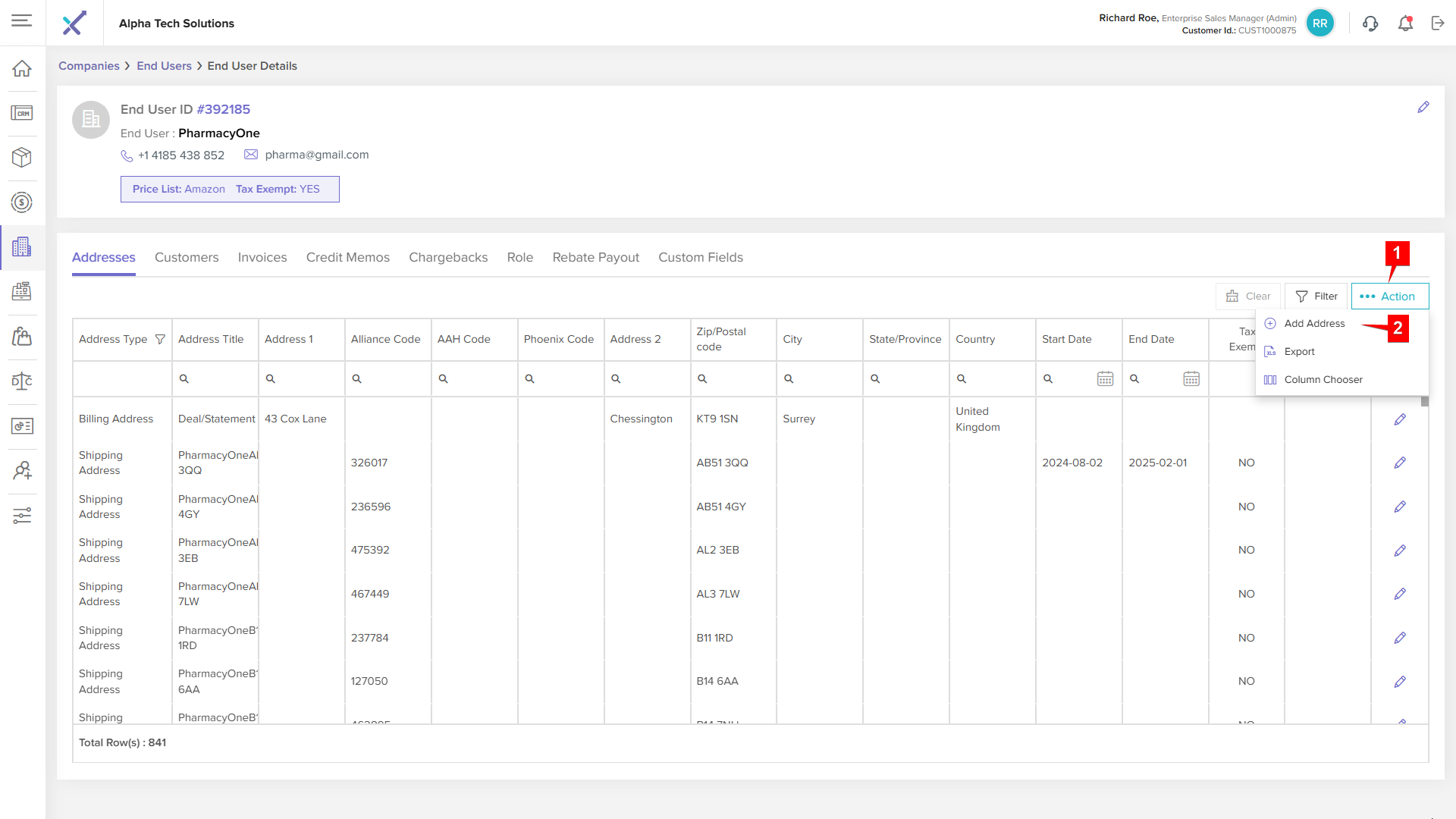Viewport: 1456px width, 819px height.
Task: Open Start Date calendar picker
Action: point(1105,378)
